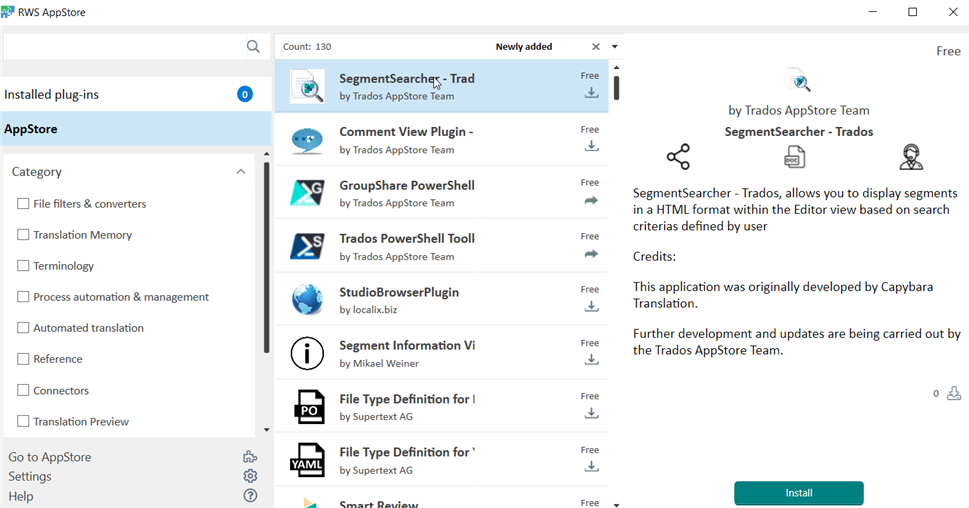The image size is (969, 508).
Task: Click the support agent headset icon
Action: 911,157
